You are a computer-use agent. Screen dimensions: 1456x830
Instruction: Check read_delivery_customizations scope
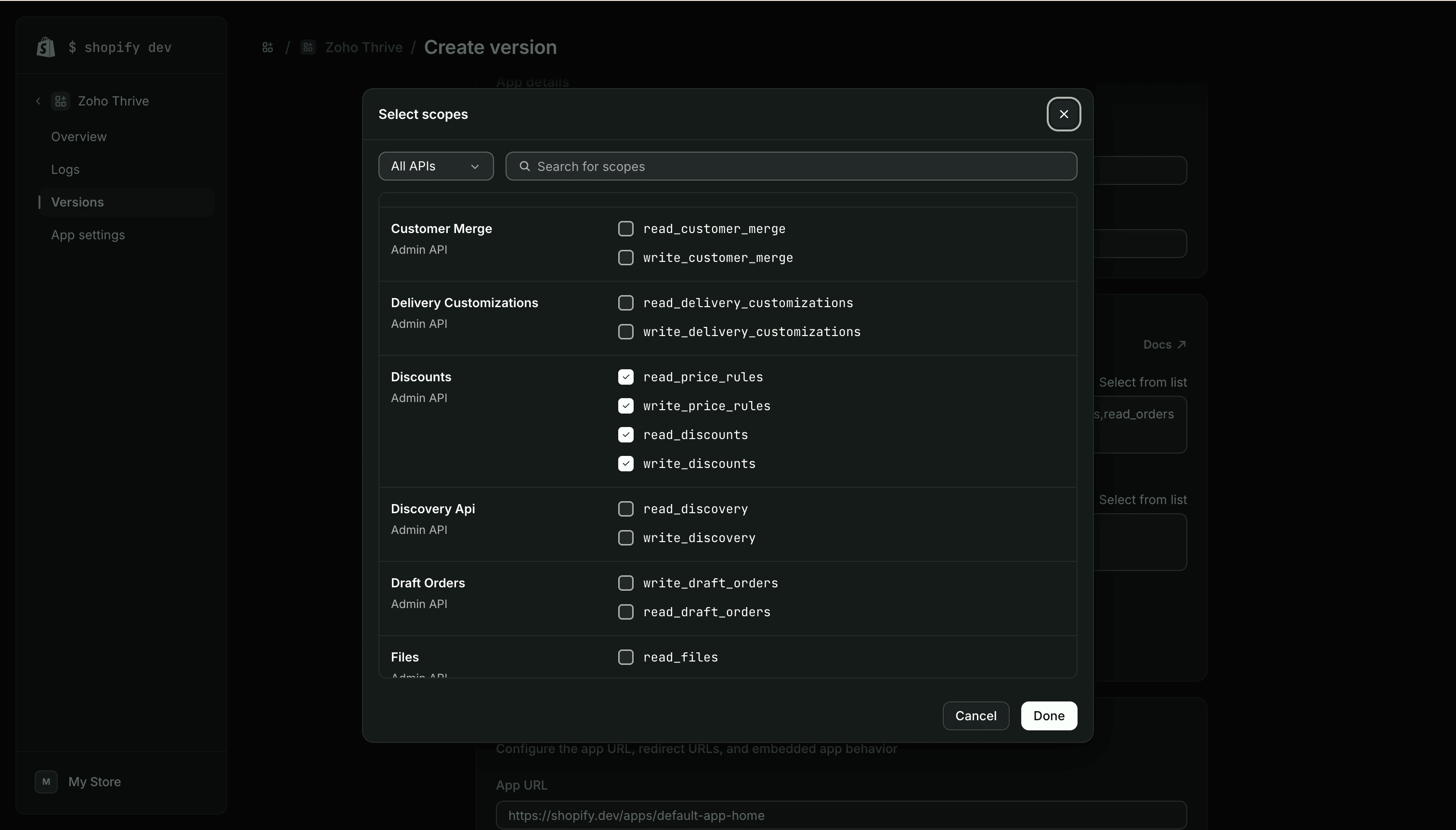point(625,303)
